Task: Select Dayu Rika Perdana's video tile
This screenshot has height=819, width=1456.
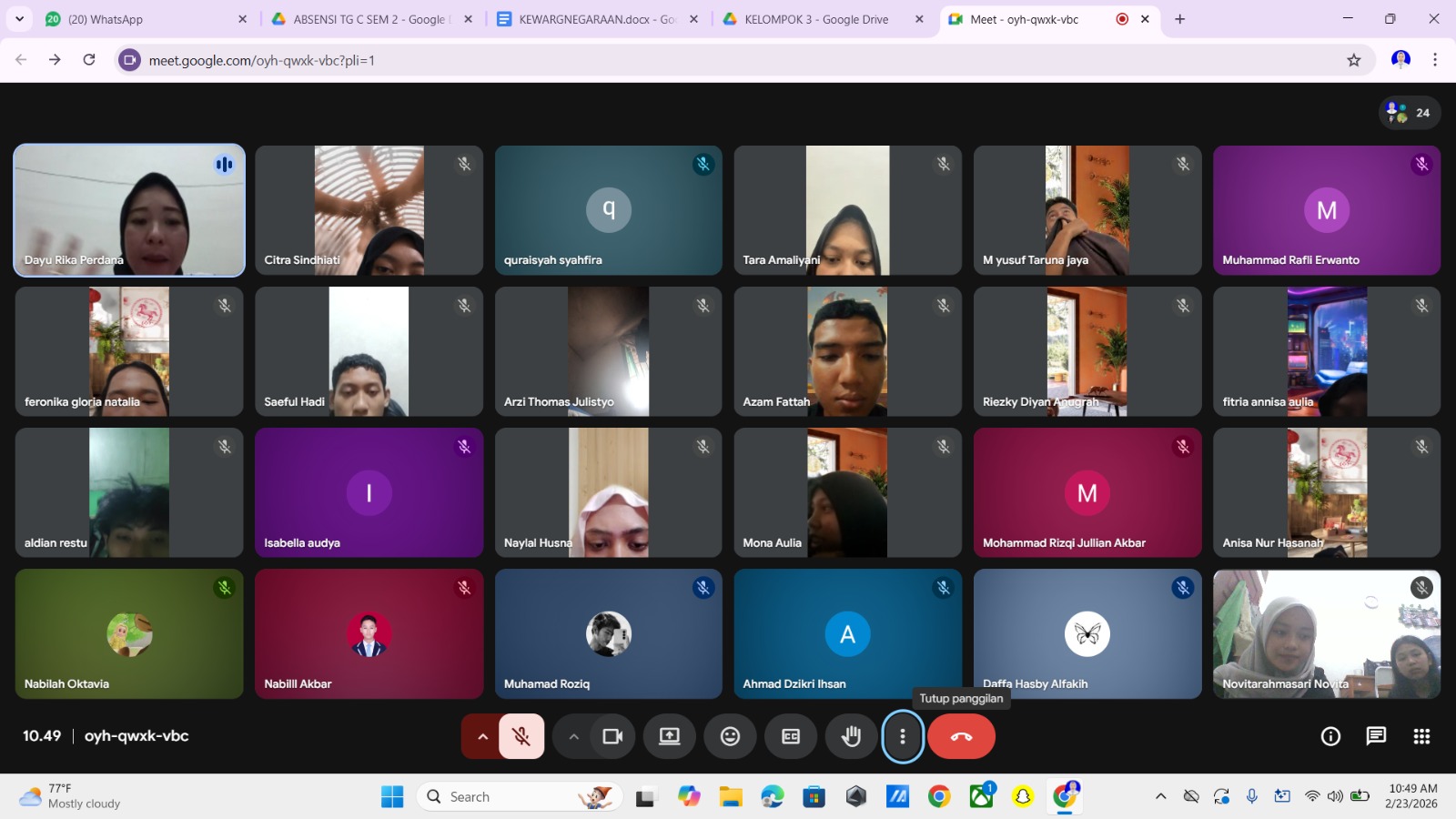Action: point(129,210)
